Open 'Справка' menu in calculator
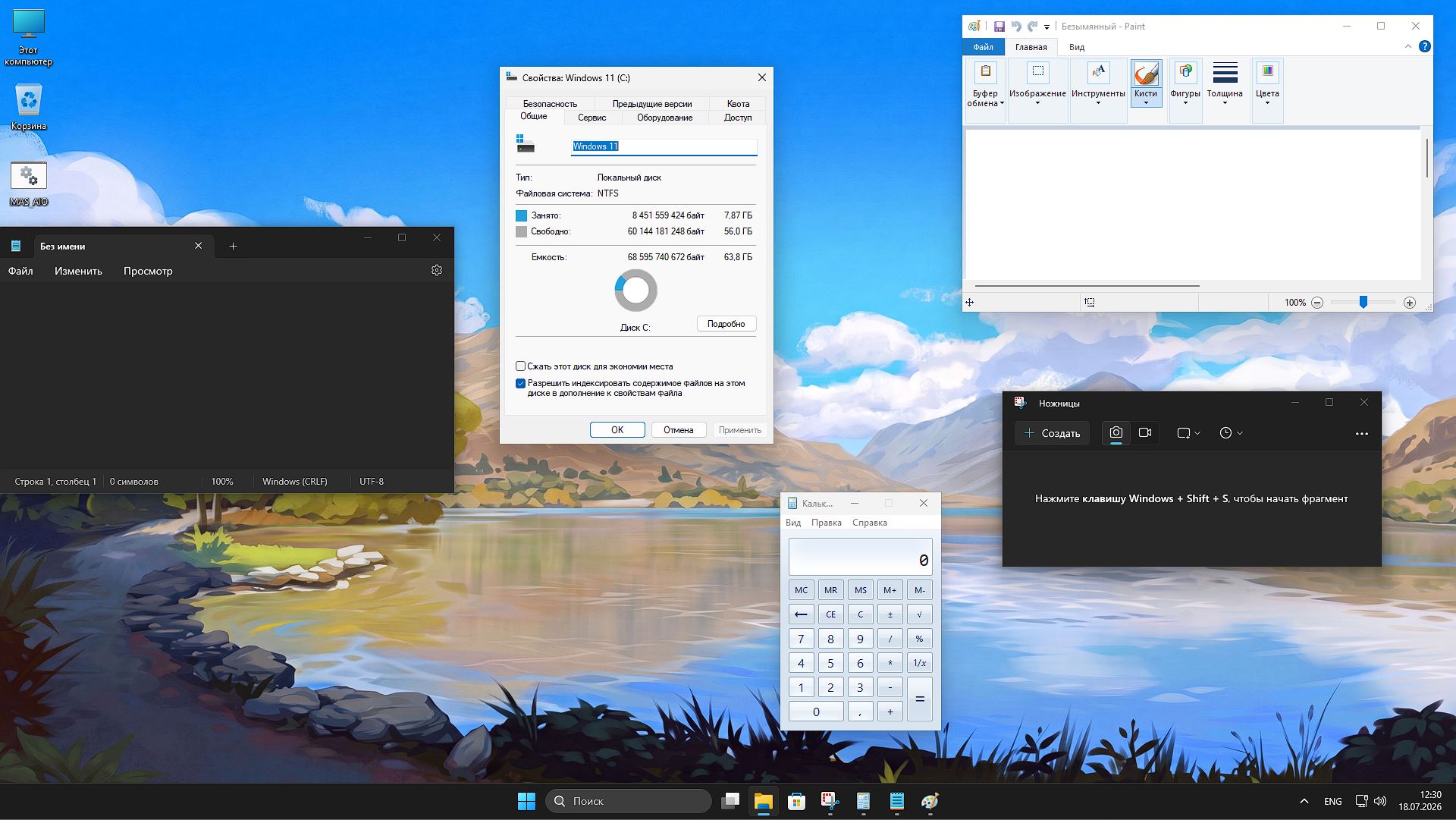The image size is (1456, 820). point(869,523)
